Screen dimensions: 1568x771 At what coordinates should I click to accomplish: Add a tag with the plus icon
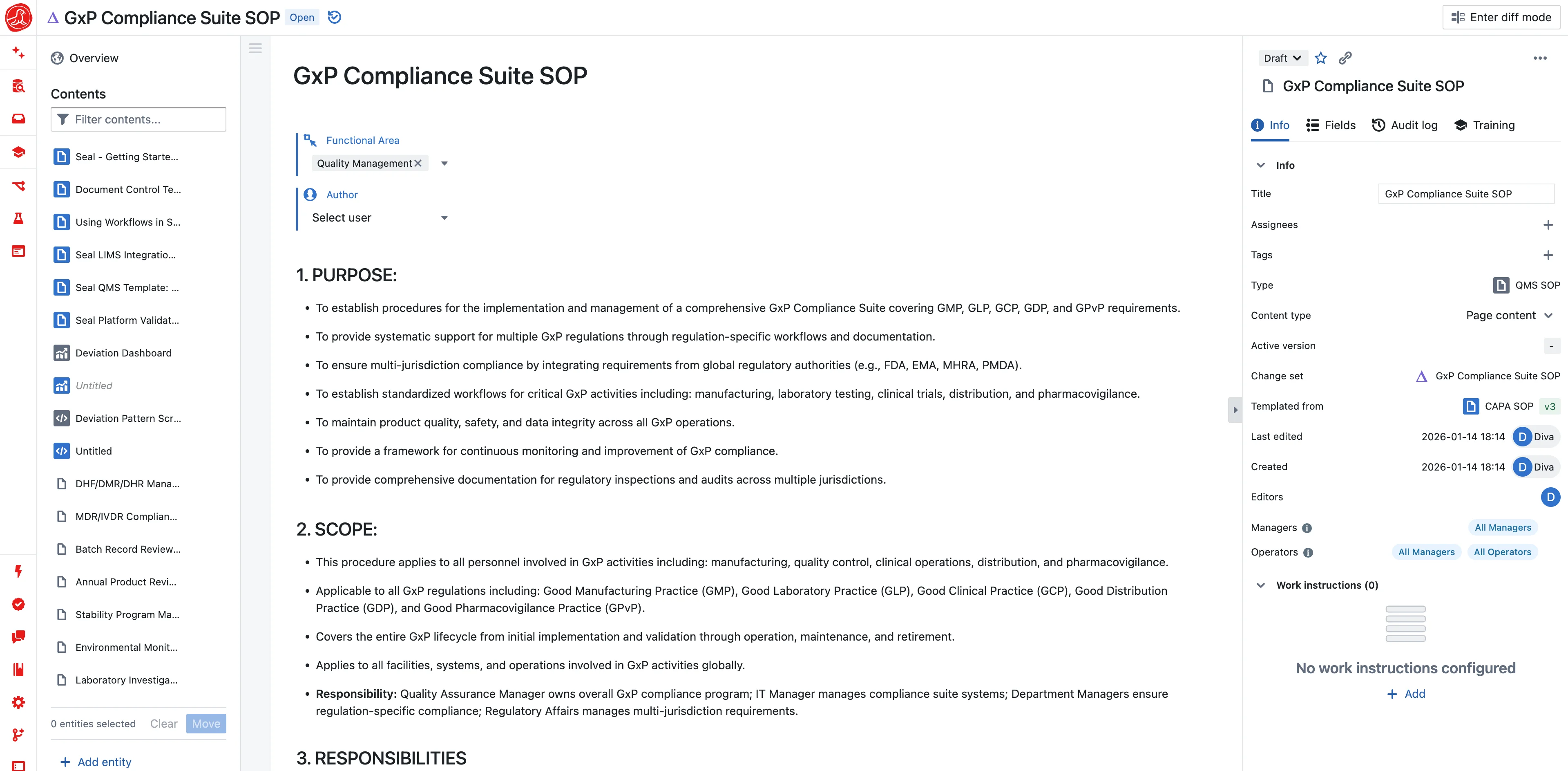pyautogui.click(x=1548, y=255)
